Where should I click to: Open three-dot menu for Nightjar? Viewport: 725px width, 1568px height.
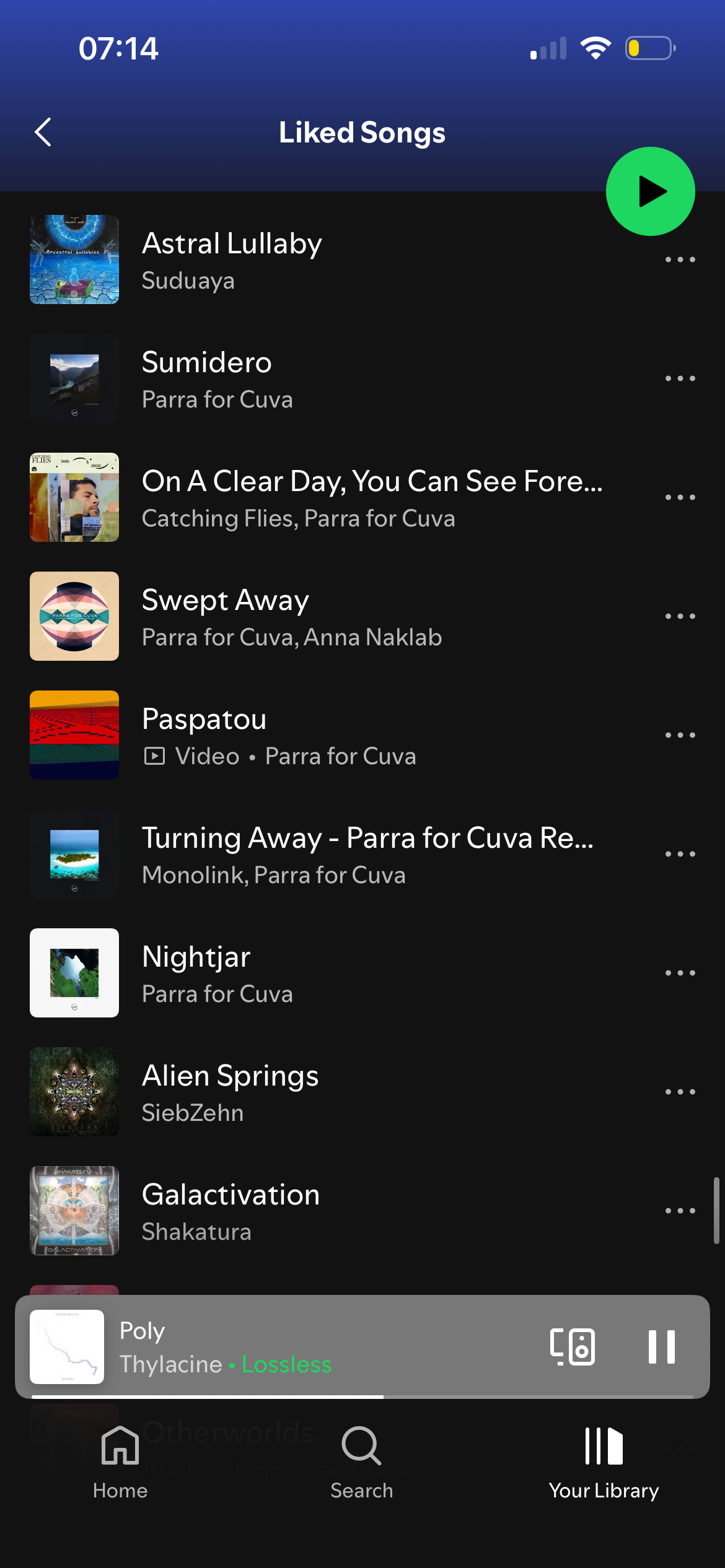point(680,973)
